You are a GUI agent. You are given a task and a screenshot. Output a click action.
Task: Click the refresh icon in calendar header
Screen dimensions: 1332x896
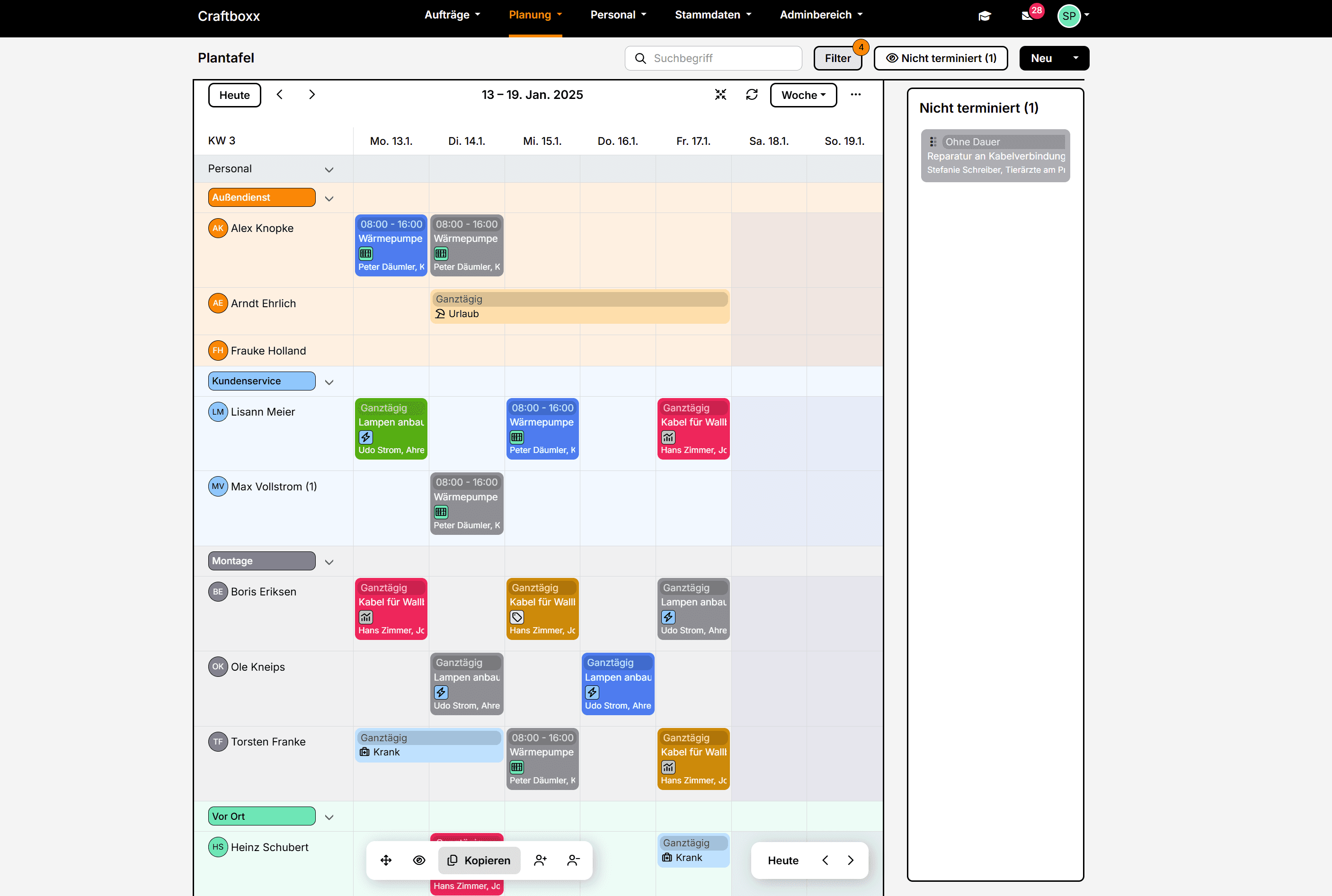click(x=751, y=95)
